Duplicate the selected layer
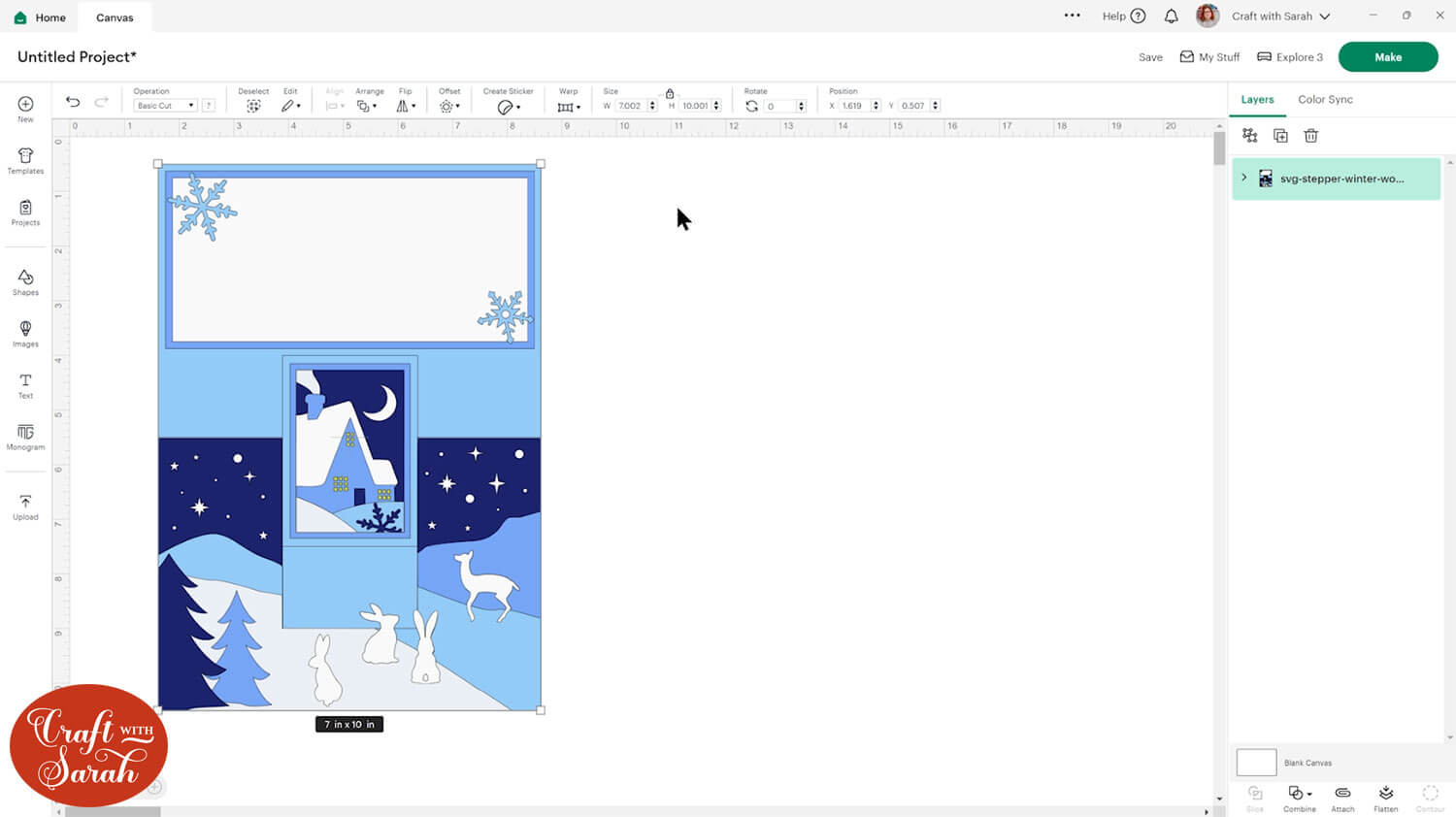The image size is (1456, 817). click(x=1280, y=136)
